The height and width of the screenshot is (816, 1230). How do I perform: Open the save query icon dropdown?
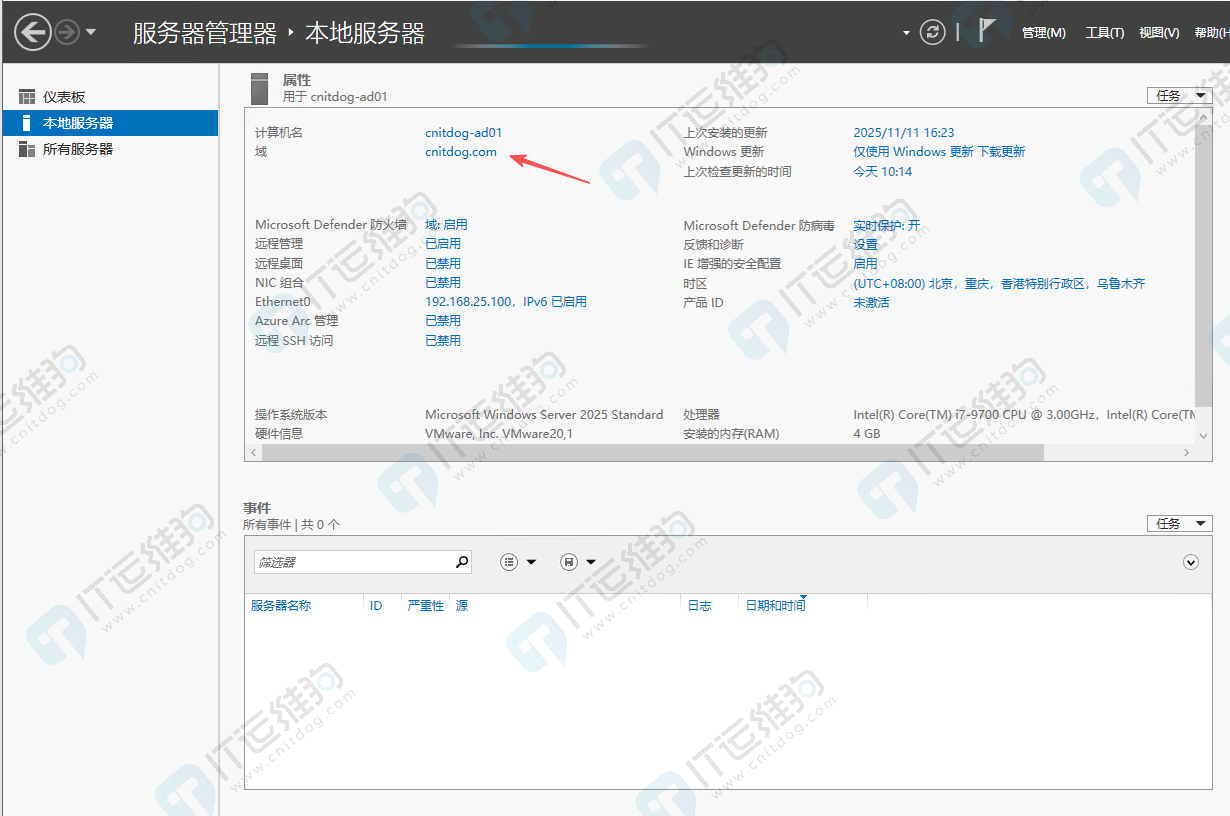point(577,562)
